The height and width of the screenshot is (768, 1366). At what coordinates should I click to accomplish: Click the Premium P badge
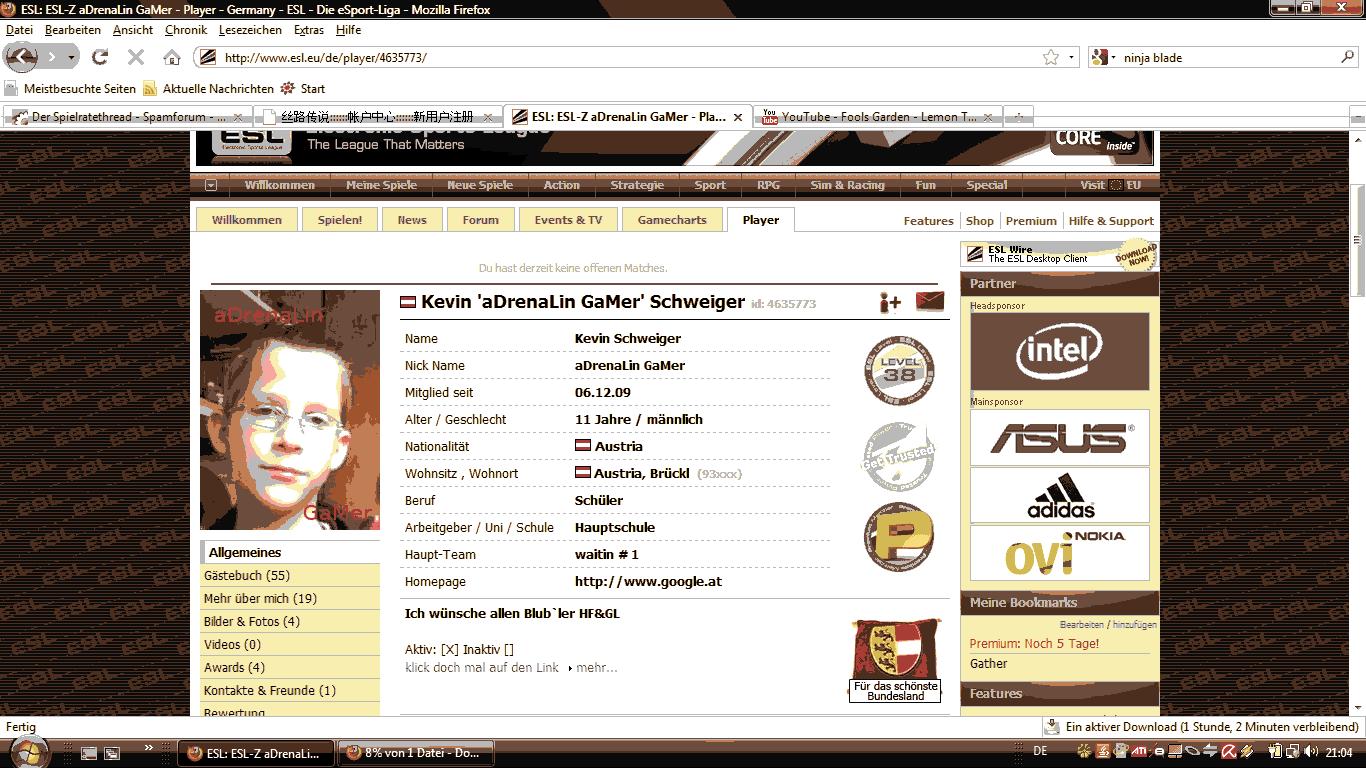pos(898,537)
